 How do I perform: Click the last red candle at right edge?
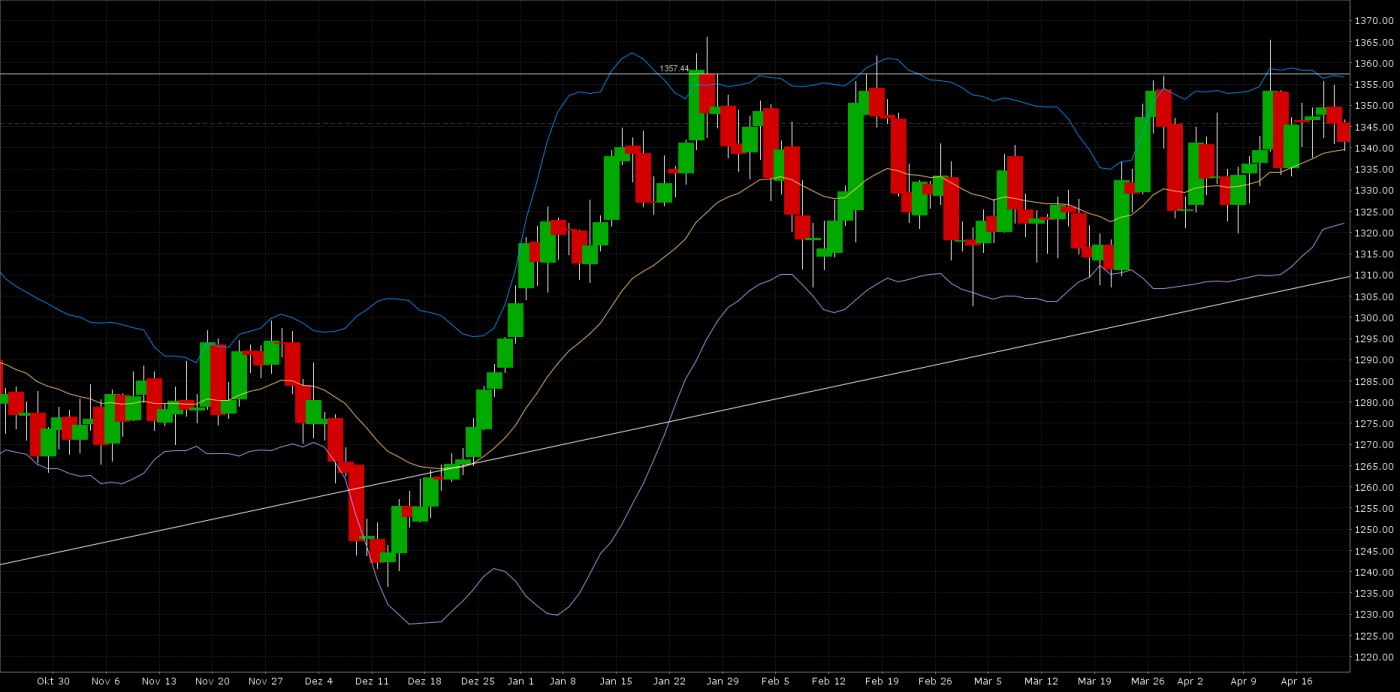(x=1343, y=131)
